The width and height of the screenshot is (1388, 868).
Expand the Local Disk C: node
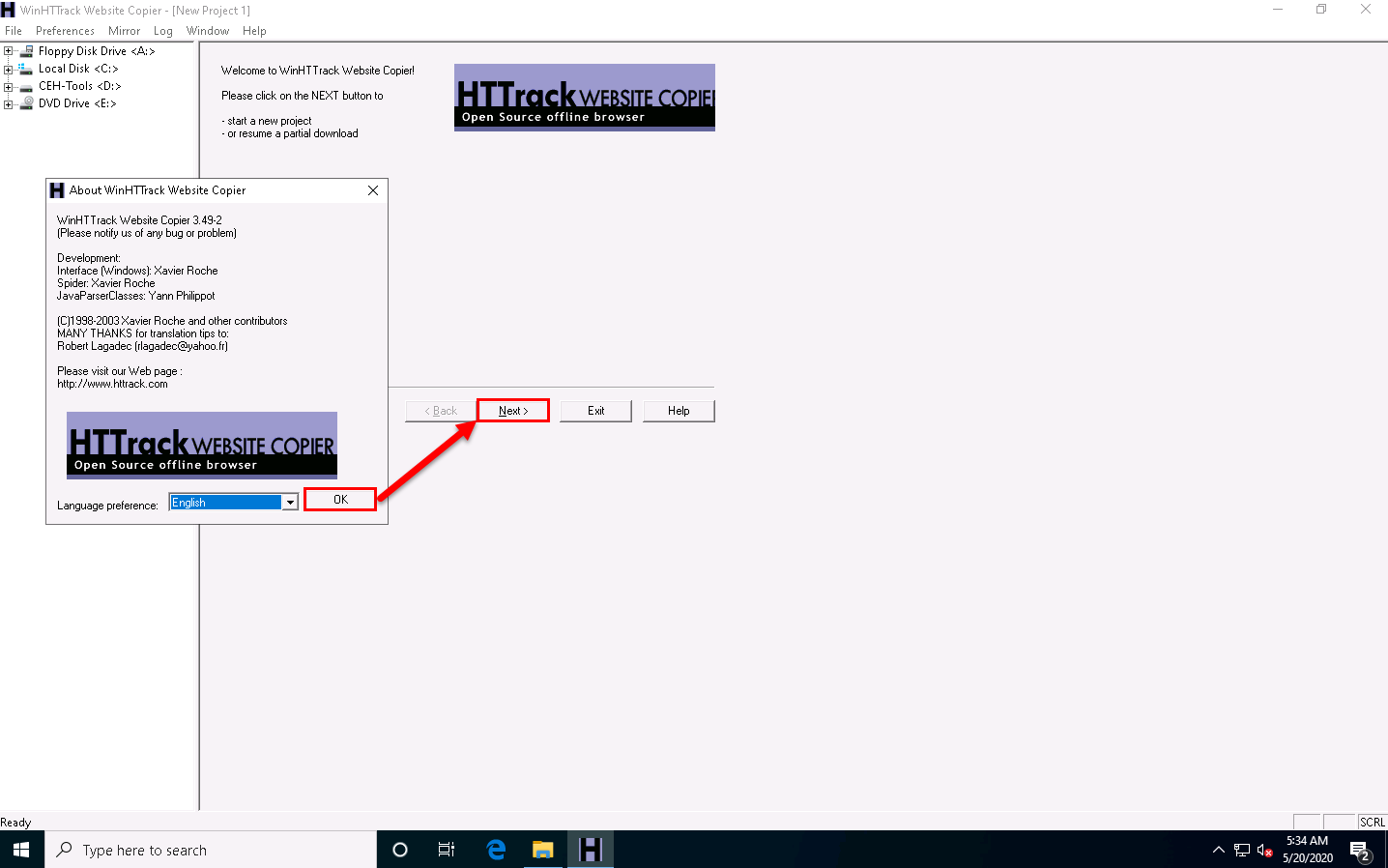coord(9,69)
